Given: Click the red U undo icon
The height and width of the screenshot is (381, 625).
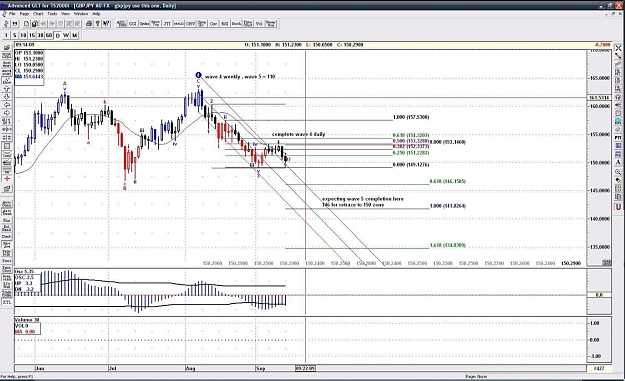Looking at the screenshot, I should coord(618,207).
